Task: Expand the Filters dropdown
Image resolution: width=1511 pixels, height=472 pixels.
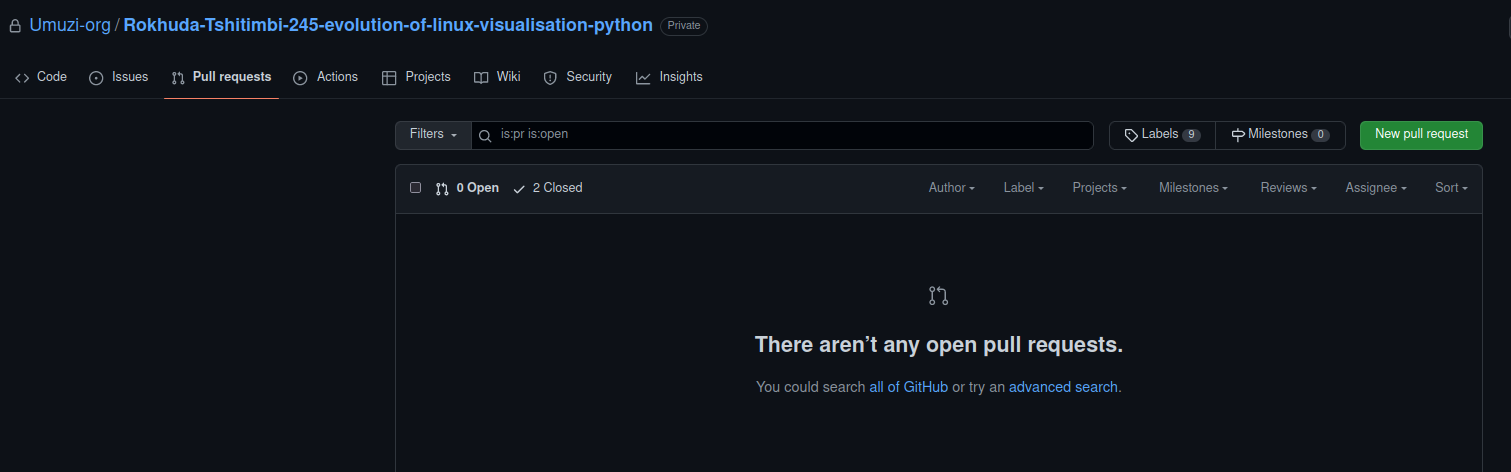Action: (x=433, y=134)
